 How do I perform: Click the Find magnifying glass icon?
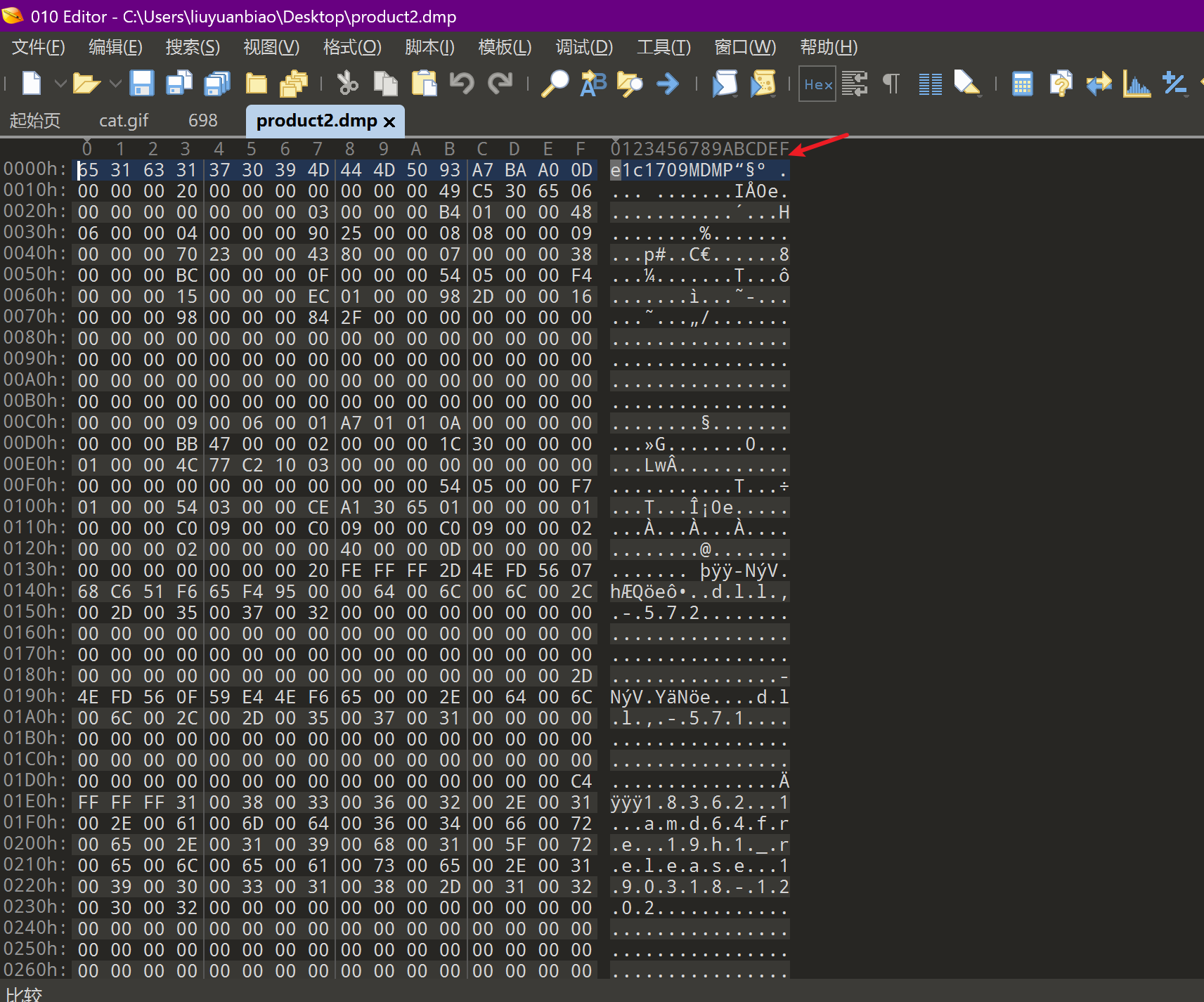tap(555, 84)
